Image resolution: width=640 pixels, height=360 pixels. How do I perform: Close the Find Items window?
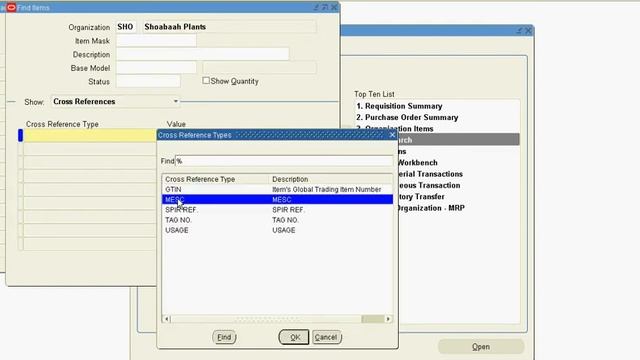pos(334,7)
